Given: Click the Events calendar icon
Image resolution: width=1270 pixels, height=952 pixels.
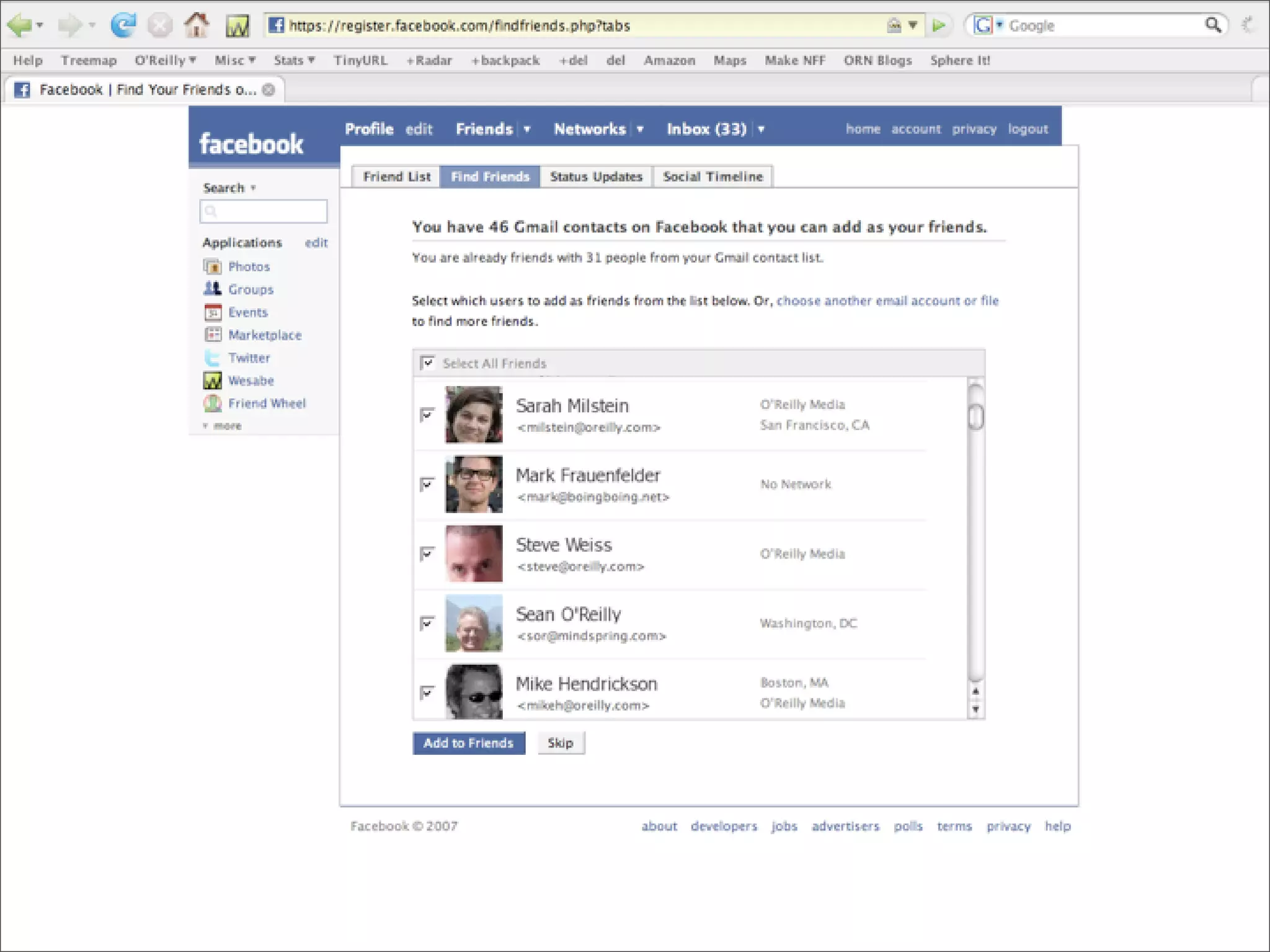Looking at the screenshot, I should [x=213, y=312].
